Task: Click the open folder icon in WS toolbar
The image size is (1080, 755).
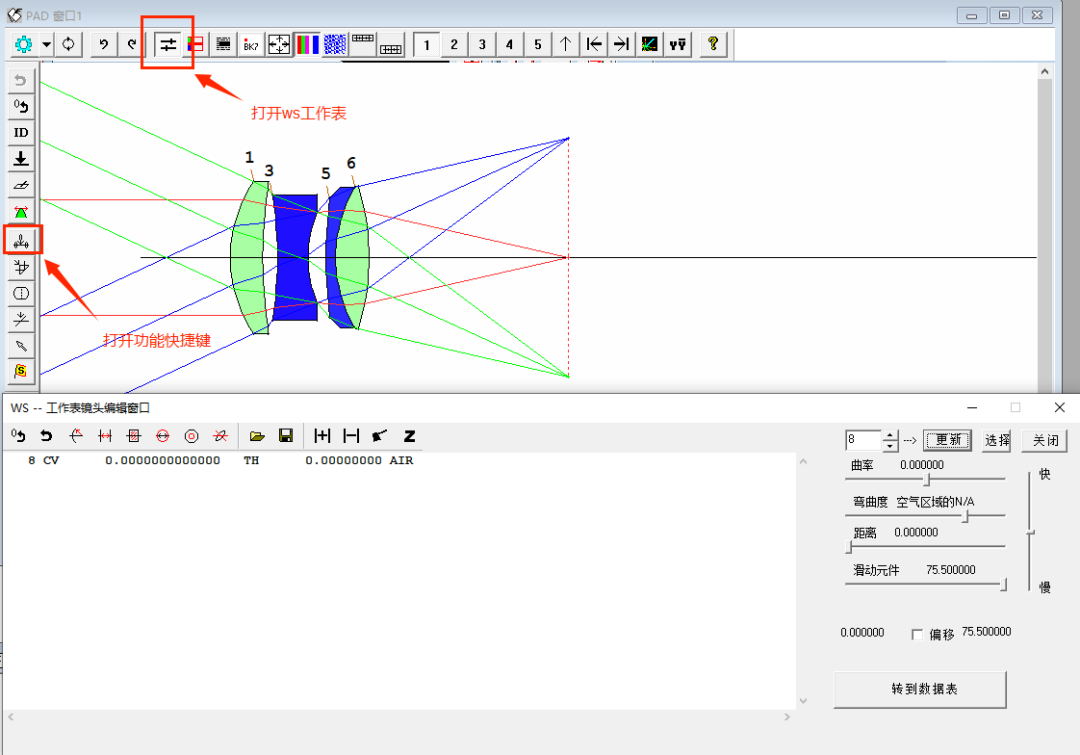Action: (257, 436)
